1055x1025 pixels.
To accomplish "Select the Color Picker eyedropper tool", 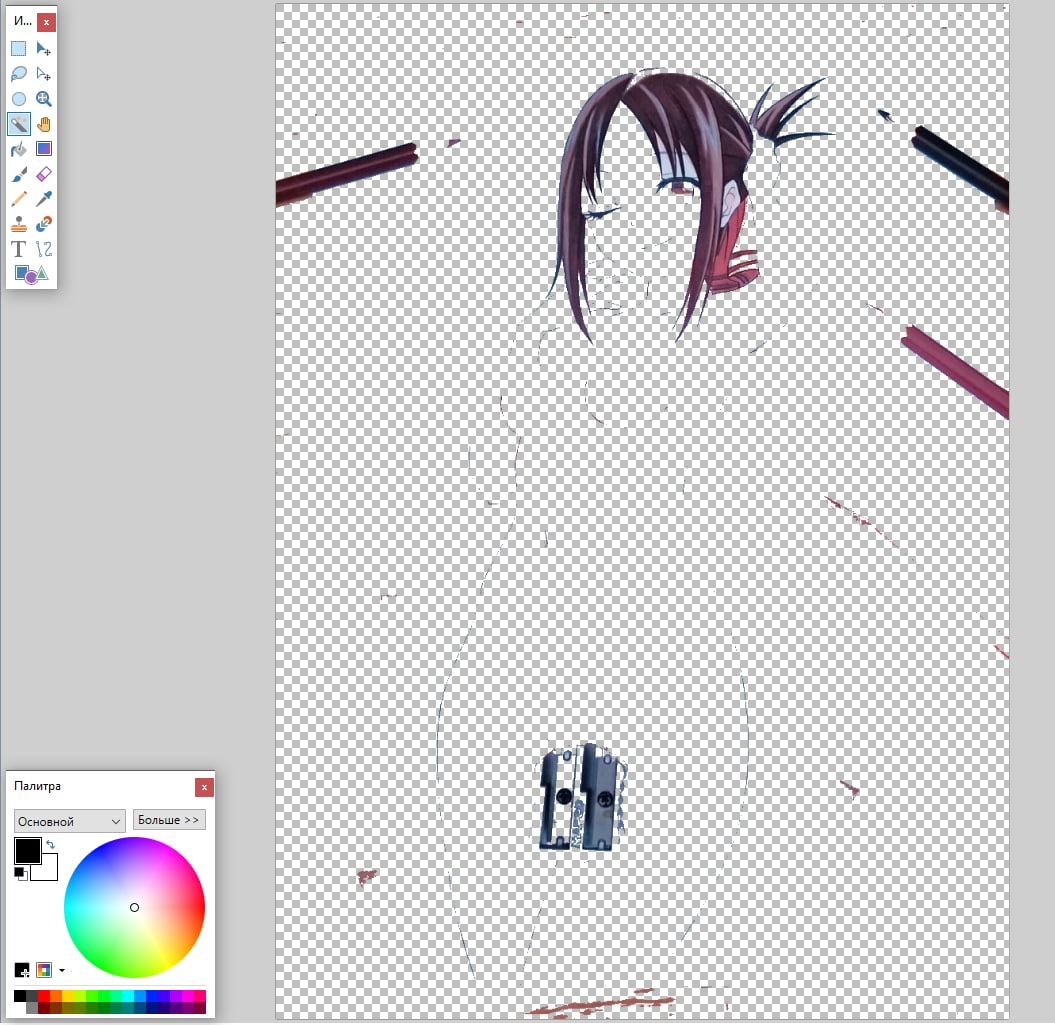I will click(44, 199).
